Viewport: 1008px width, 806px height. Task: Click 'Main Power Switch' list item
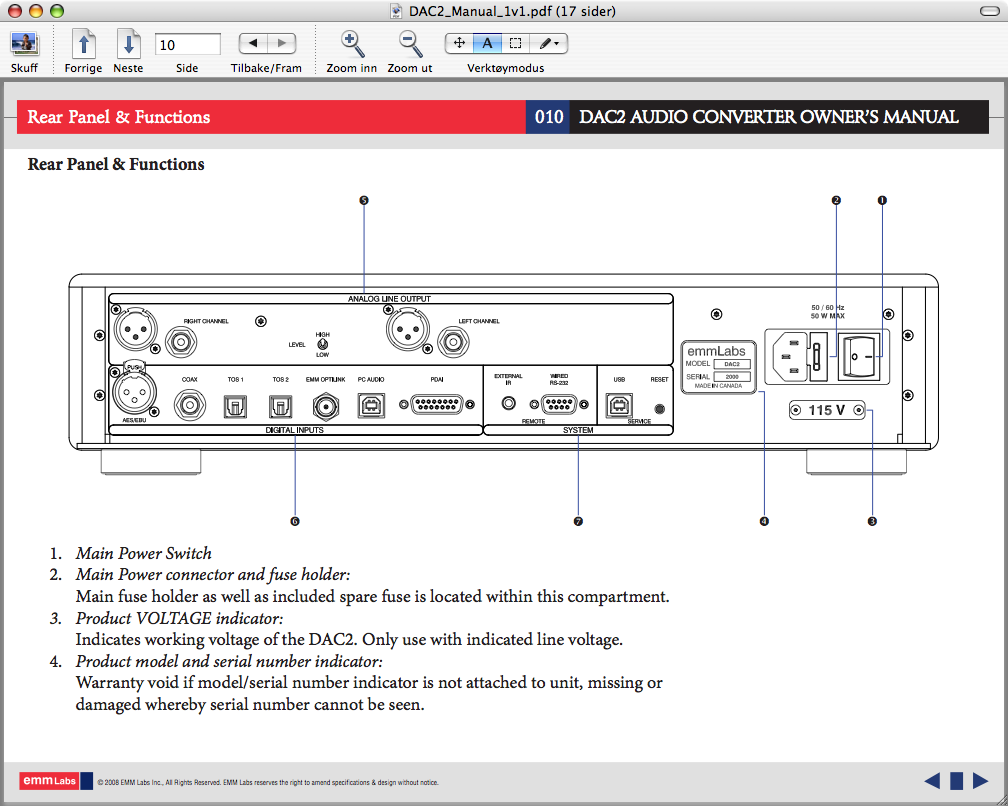coord(143,553)
